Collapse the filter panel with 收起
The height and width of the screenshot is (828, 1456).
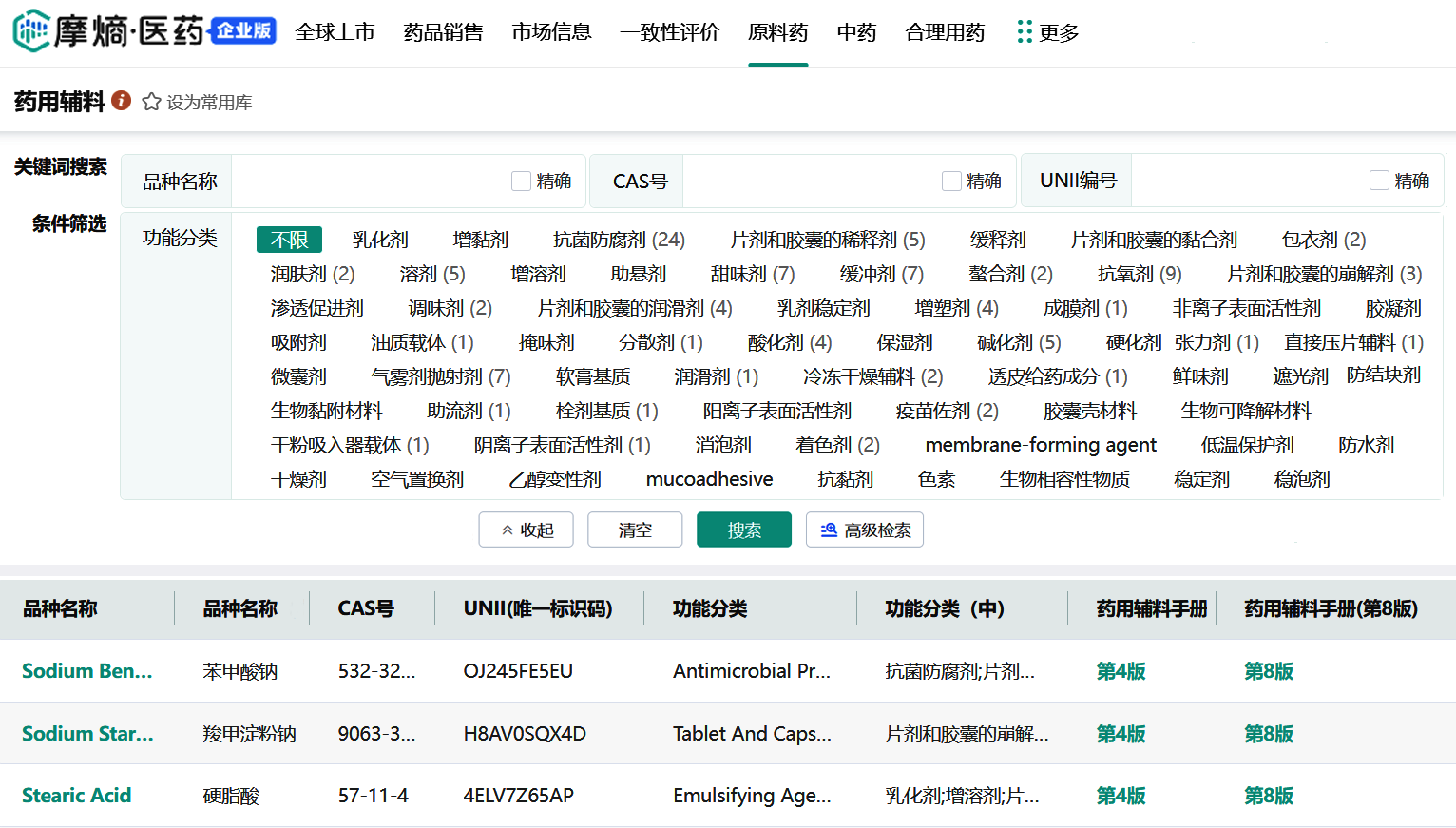(526, 530)
